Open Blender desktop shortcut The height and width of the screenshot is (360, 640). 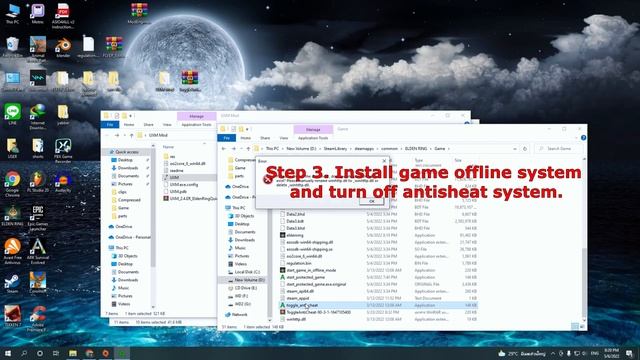click(63, 47)
